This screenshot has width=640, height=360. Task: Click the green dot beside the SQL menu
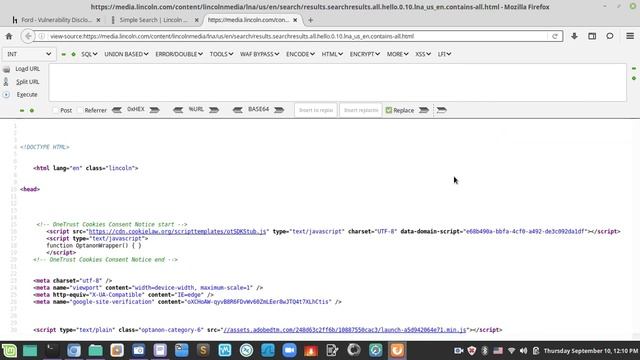click(73, 54)
